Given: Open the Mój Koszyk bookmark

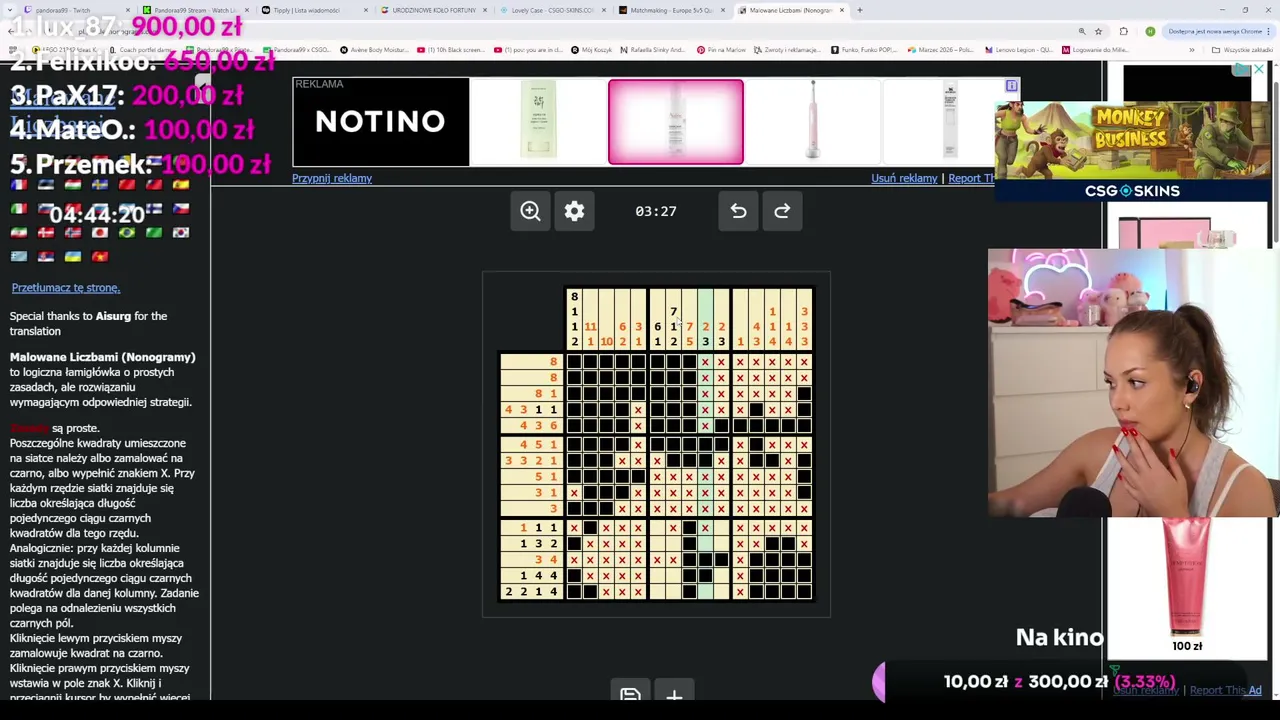Looking at the screenshot, I should [x=593, y=50].
